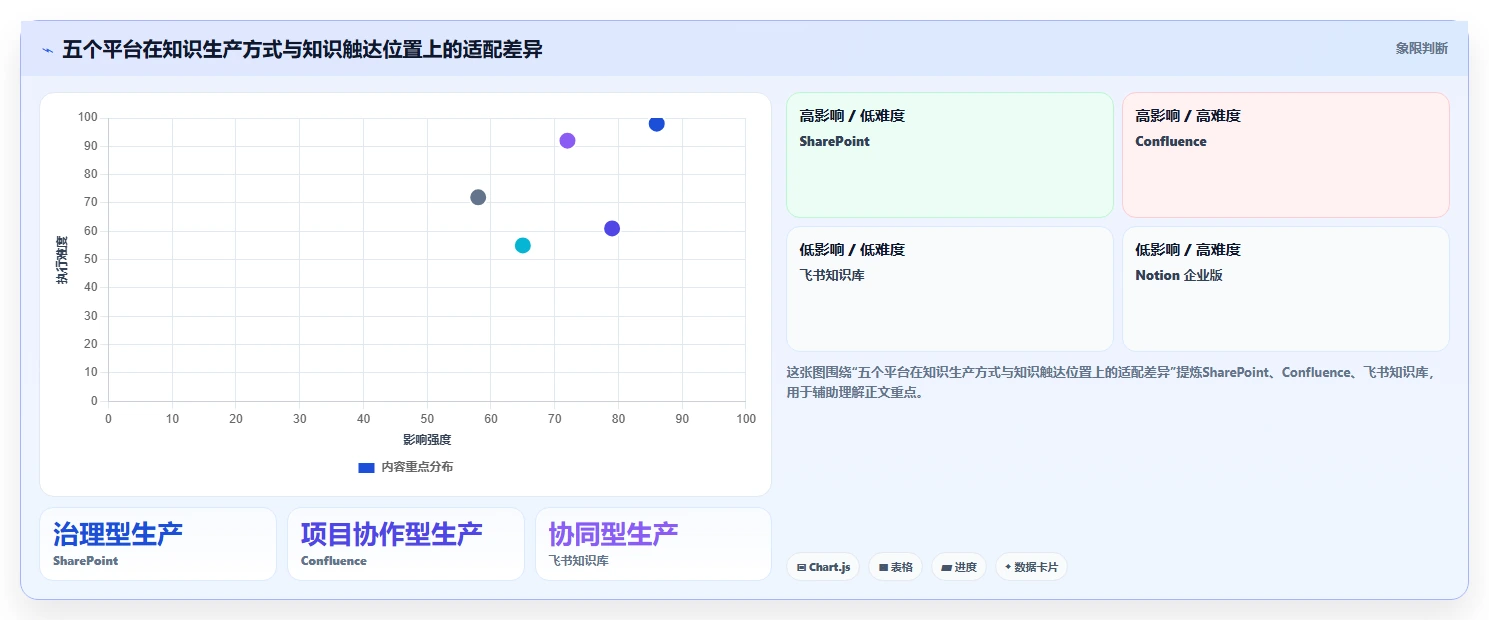1489x620 pixels.
Task: Click the cyan scatter point in chart
Action: tap(522, 246)
